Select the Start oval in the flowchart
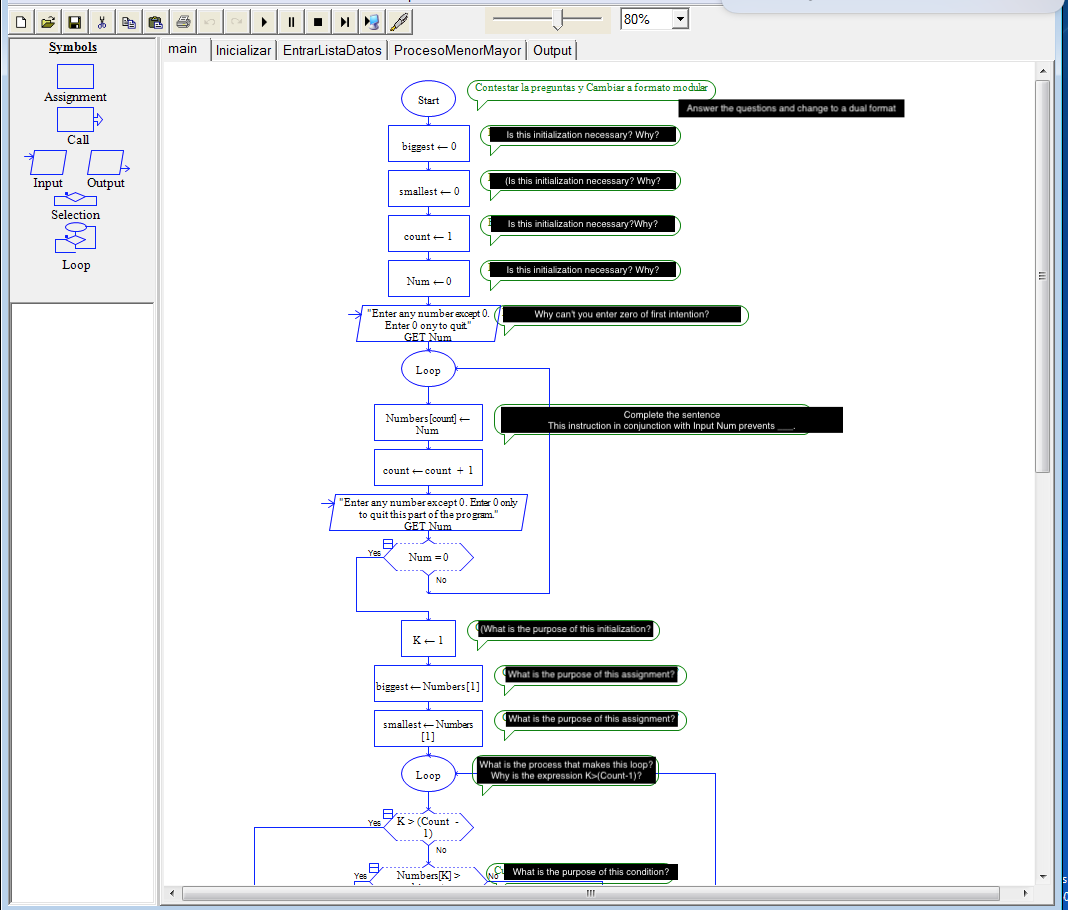 [x=428, y=98]
